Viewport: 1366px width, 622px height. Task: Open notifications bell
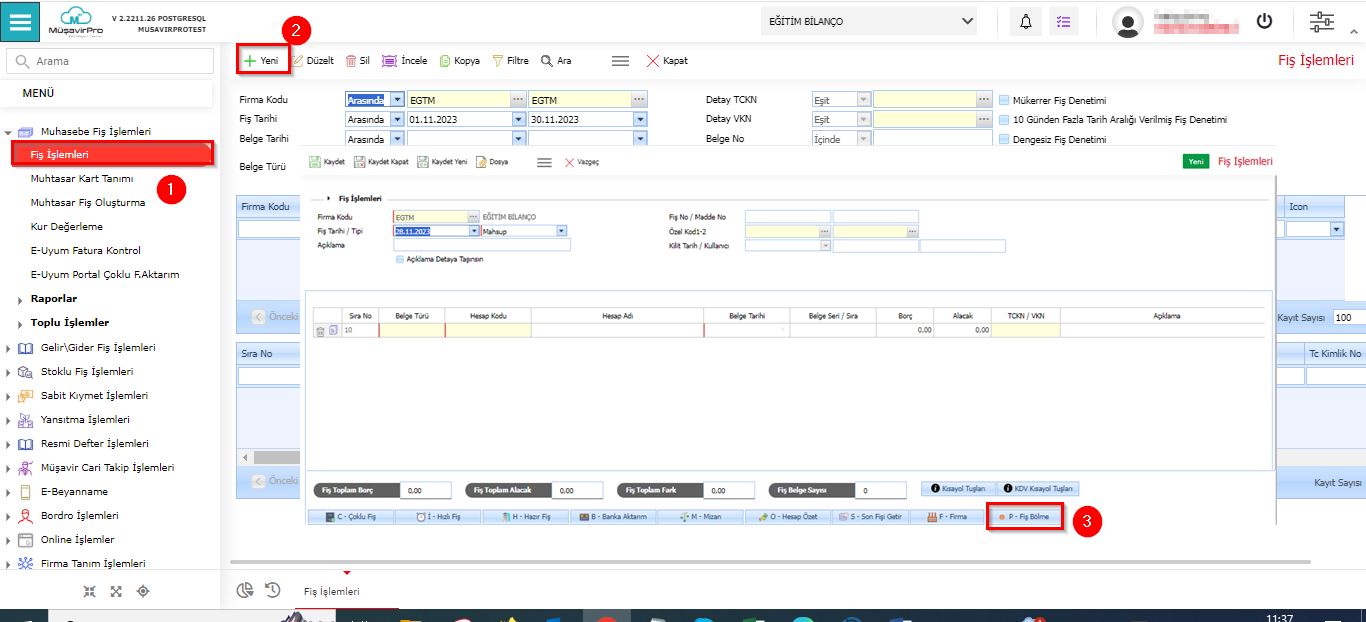click(1026, 21)
